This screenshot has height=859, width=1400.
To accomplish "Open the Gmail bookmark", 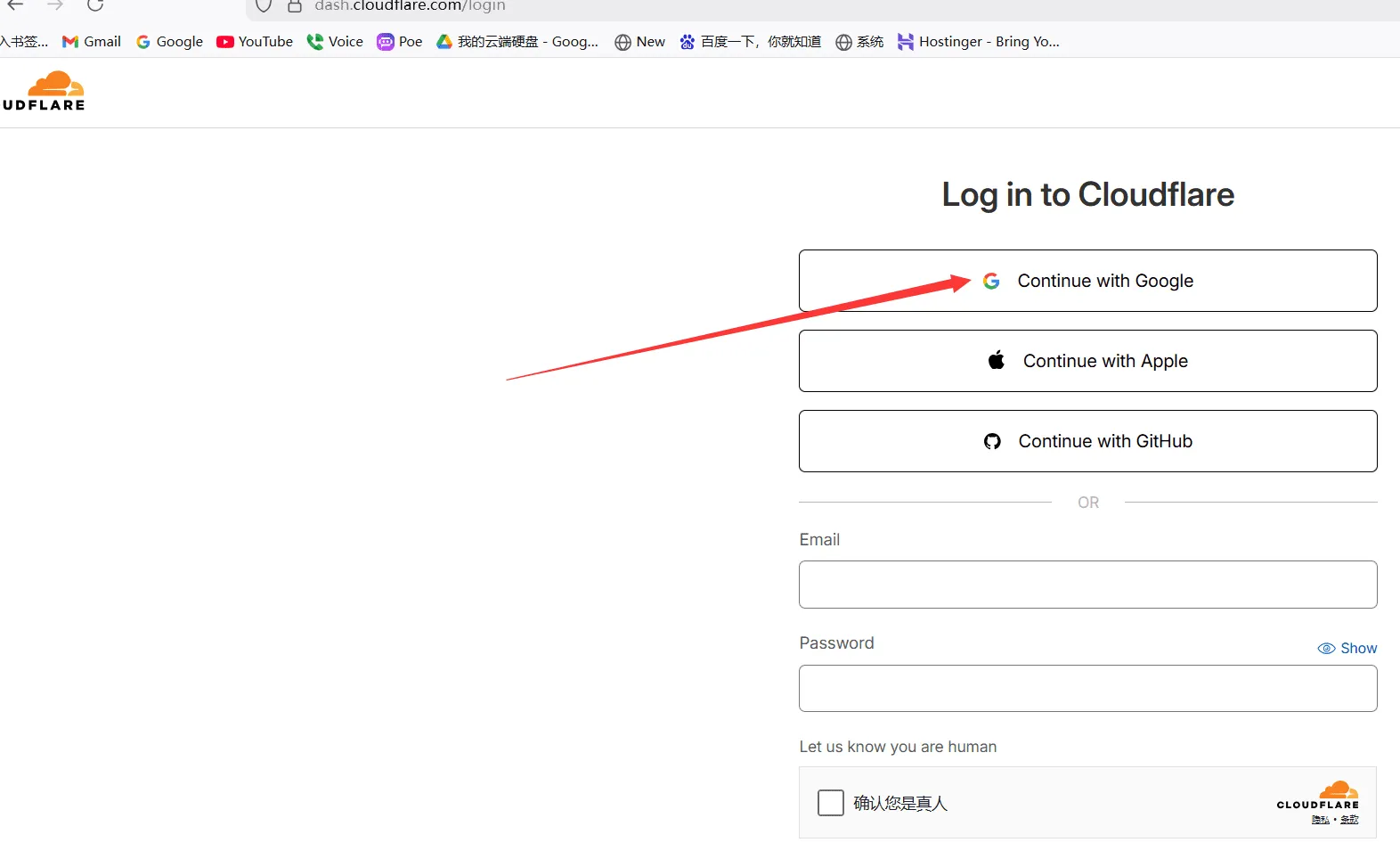I will click(x=92, y=42).
